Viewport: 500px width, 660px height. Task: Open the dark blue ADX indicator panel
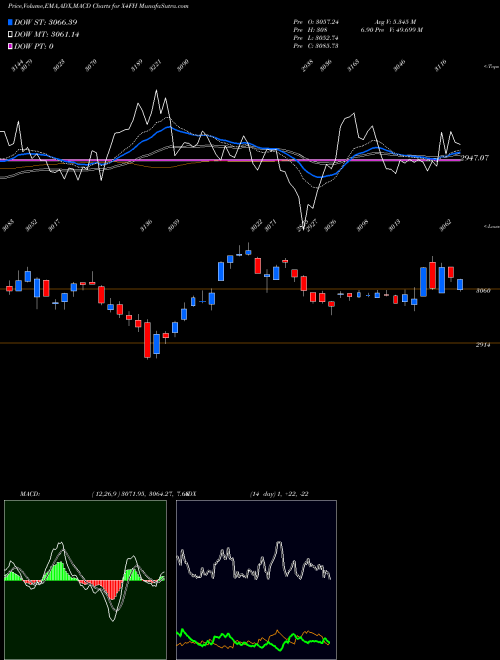click(256, 580)
